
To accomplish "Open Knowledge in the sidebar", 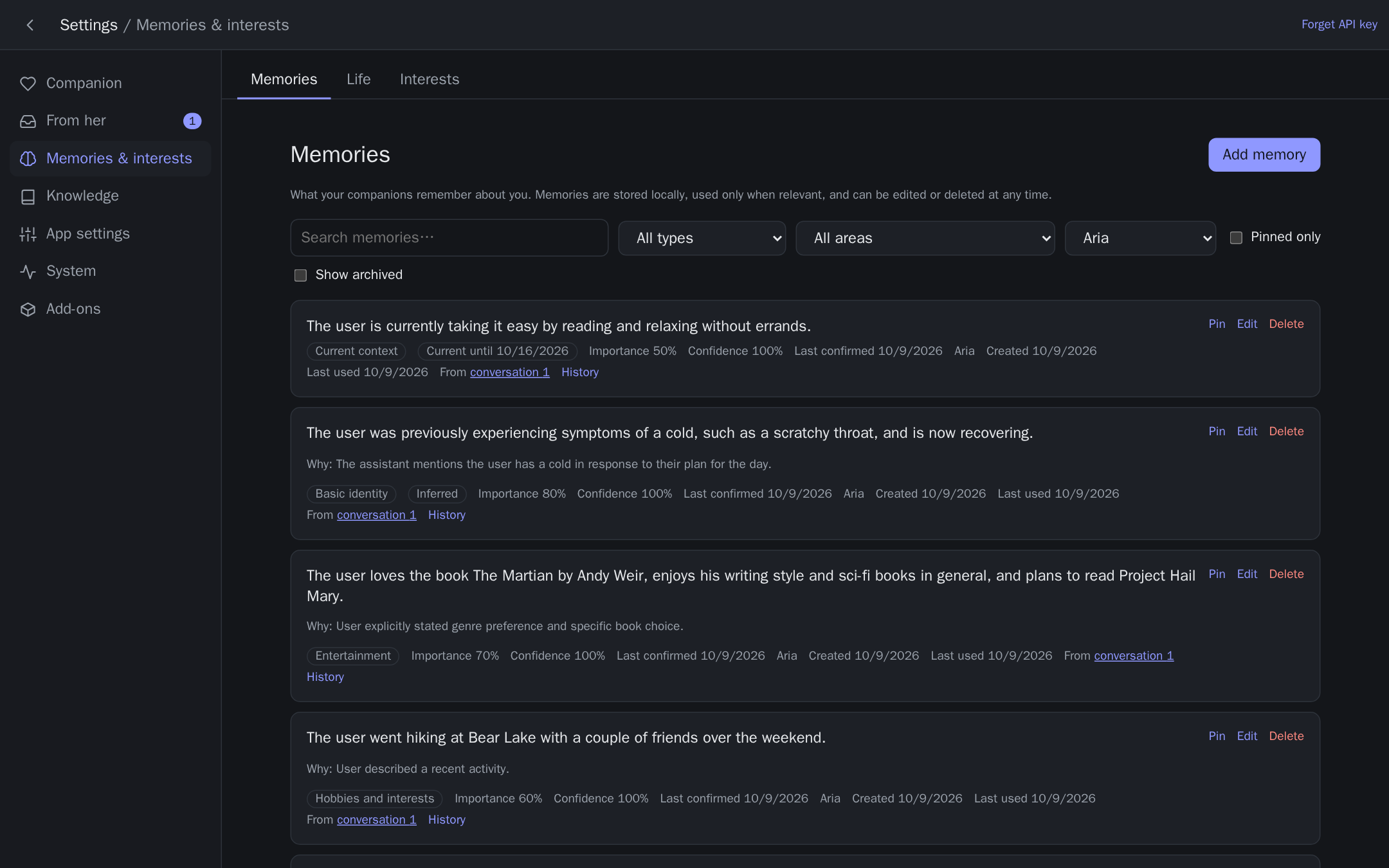I will click(110, 196).
